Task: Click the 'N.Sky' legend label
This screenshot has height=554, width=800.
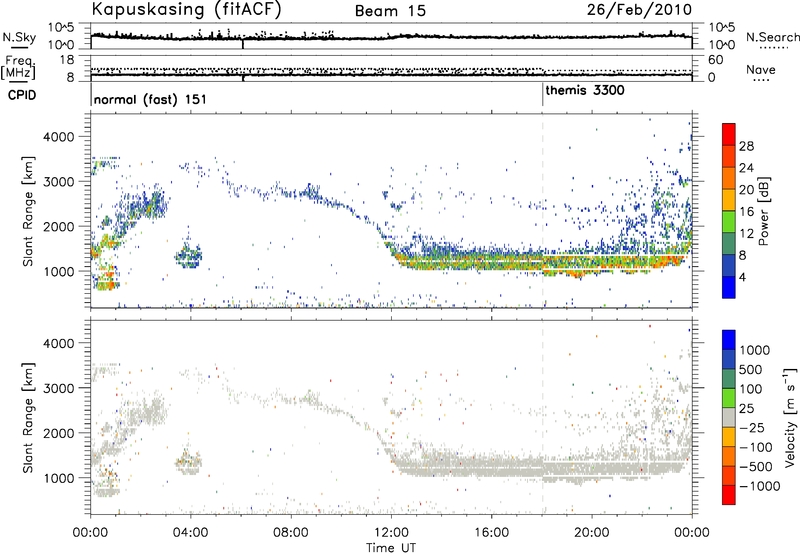Action: coord(19,37)
